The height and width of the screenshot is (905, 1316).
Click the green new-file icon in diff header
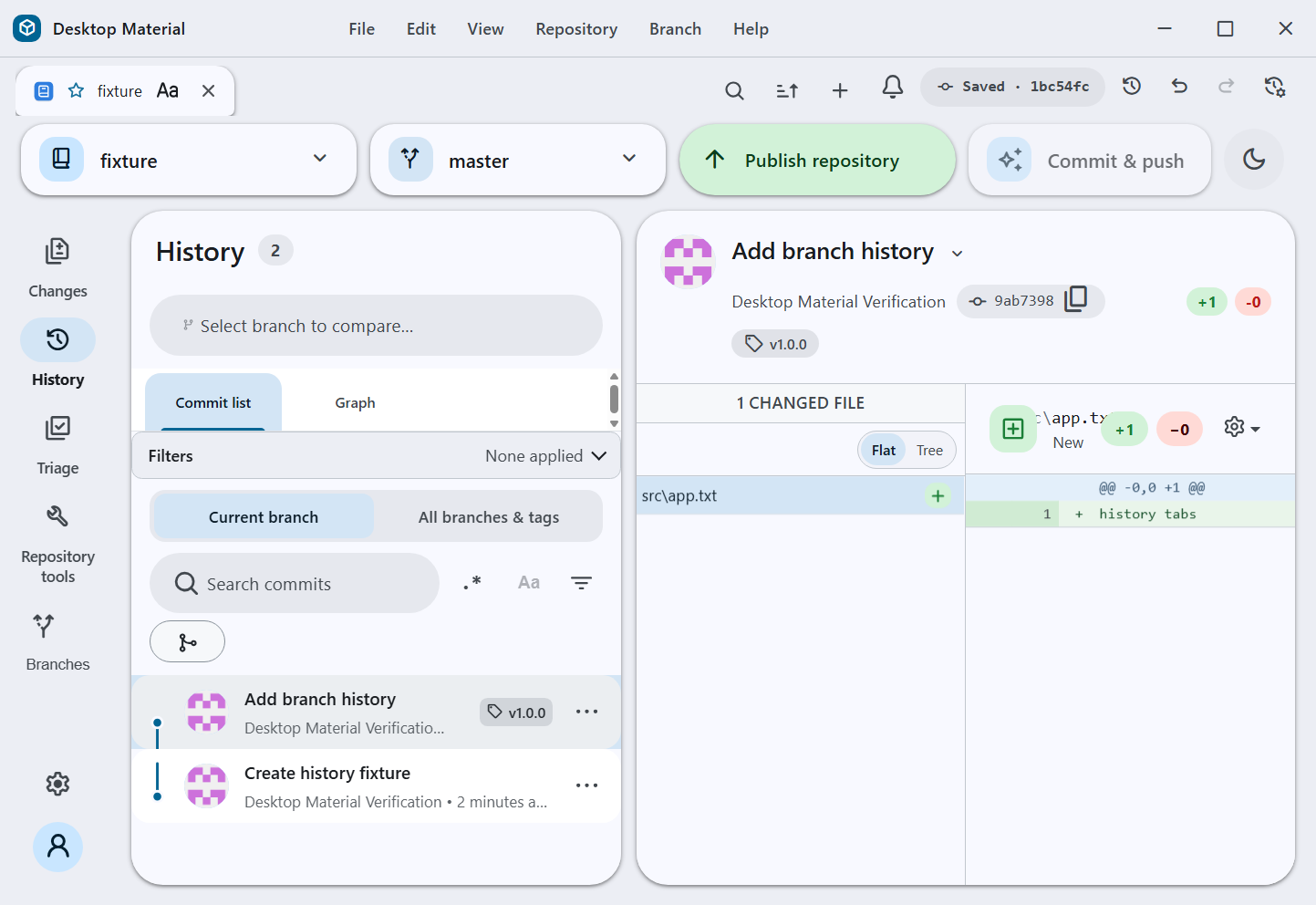coord(1013,429)
